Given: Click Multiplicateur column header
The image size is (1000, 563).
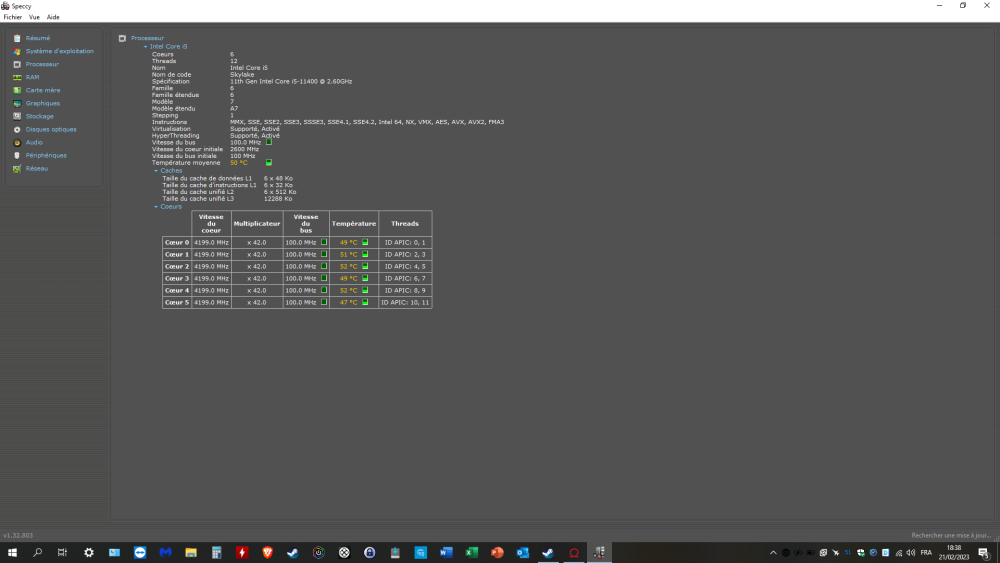Looking at the screenshot, I should tap(257, 224).
